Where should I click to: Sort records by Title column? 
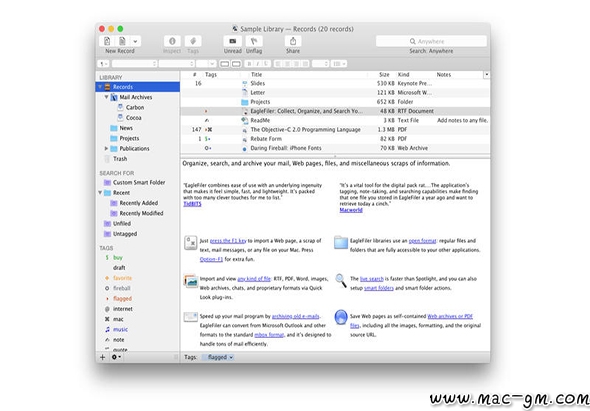click(256, 75)
